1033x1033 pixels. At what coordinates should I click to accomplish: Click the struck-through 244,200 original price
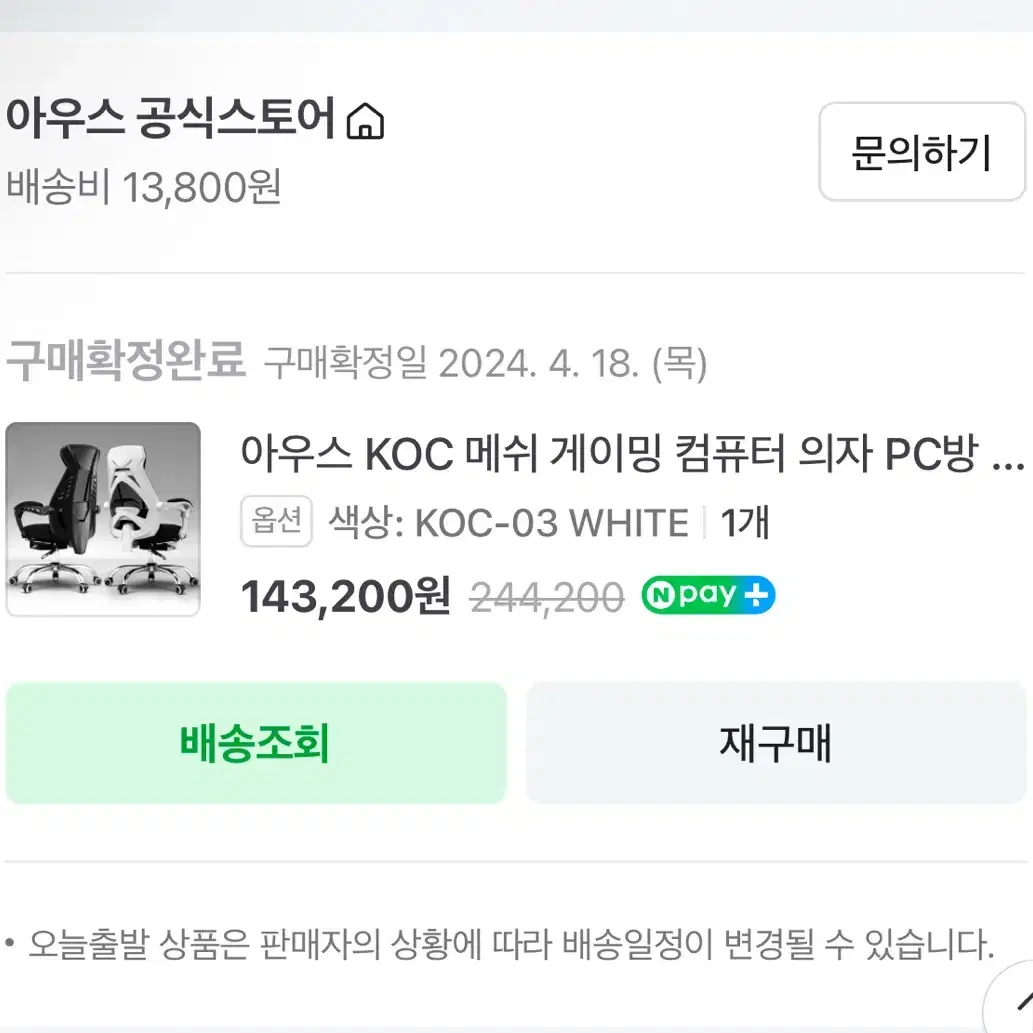click(x=547, y=598)
